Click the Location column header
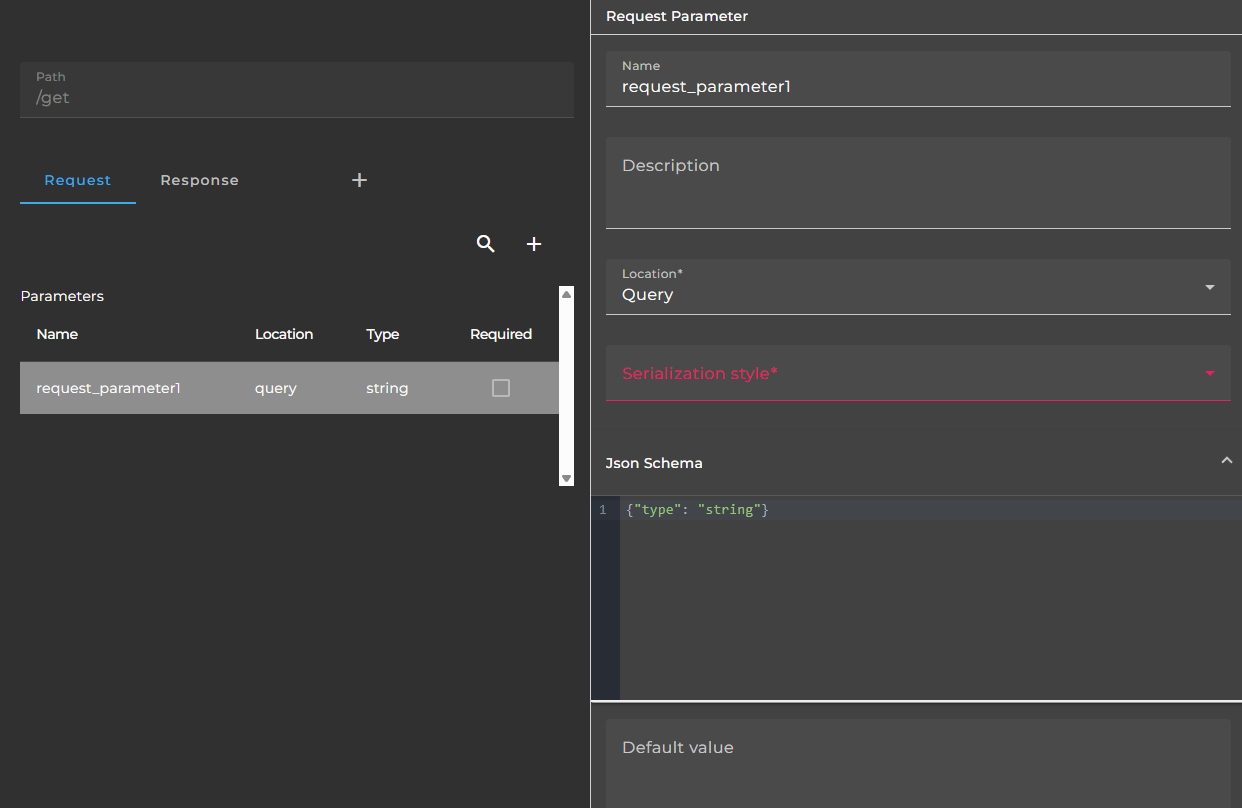 coord(284,334)
